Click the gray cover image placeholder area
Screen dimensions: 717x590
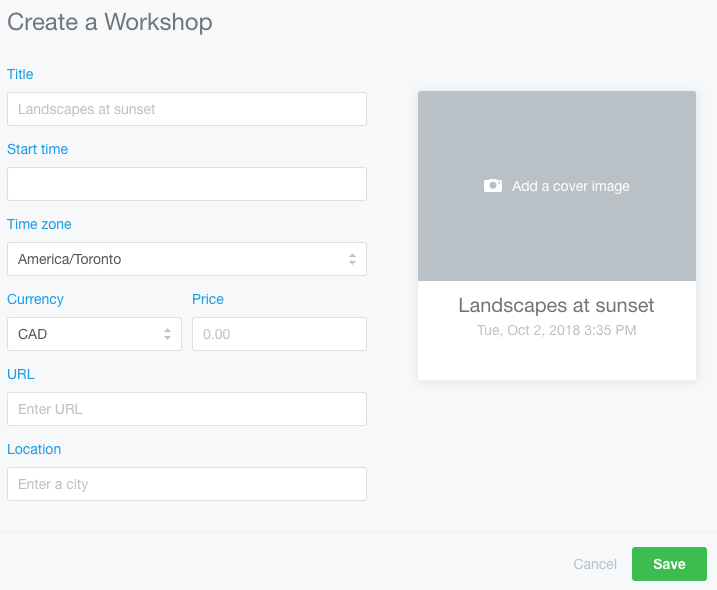pos(557,186)
